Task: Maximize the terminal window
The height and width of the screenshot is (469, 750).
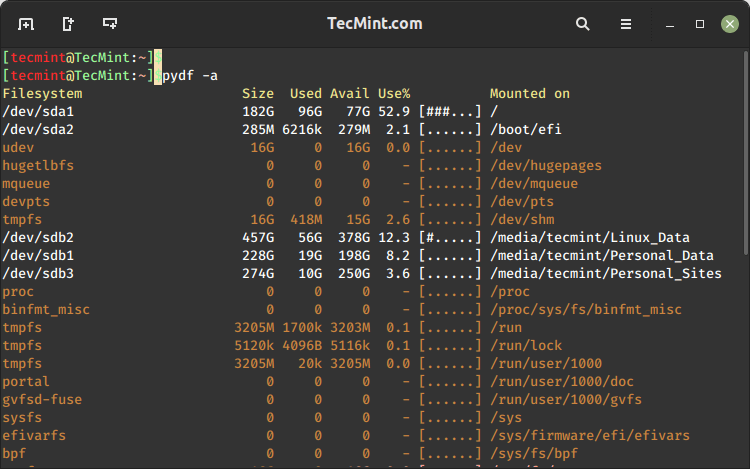Action: 700,23
